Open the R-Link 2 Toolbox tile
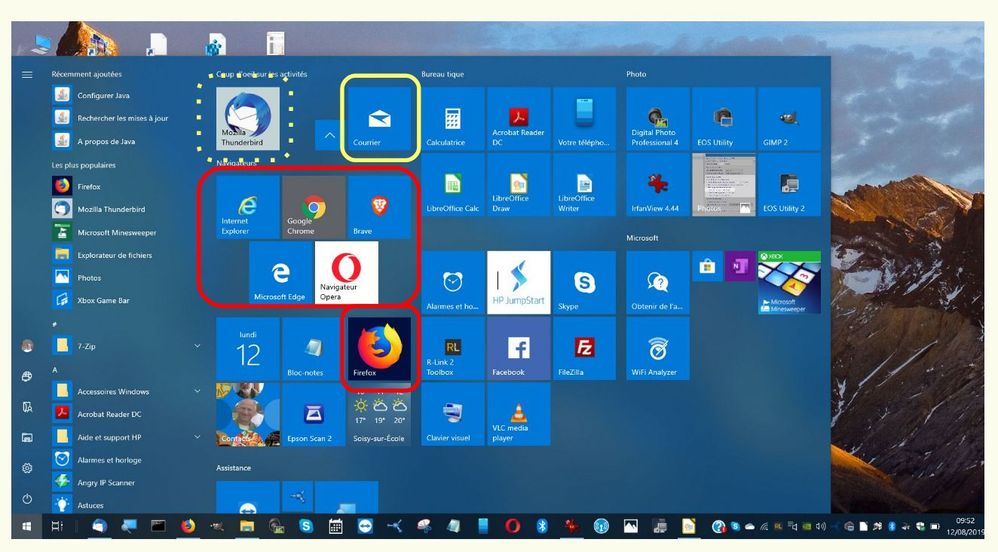998x552 pixels. 453,348
